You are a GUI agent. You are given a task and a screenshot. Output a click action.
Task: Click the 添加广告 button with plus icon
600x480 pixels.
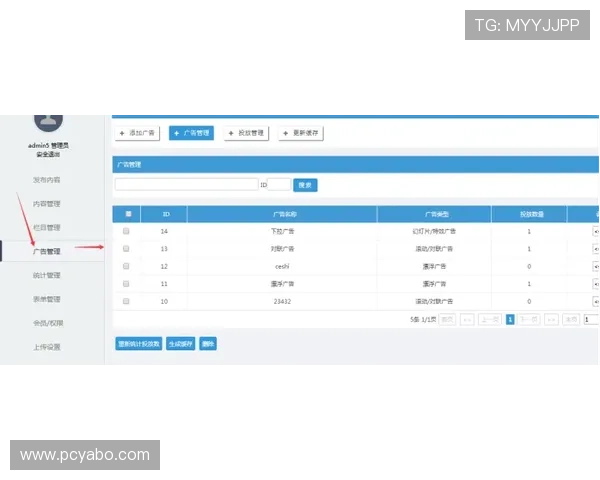click(x=137, y=133)
